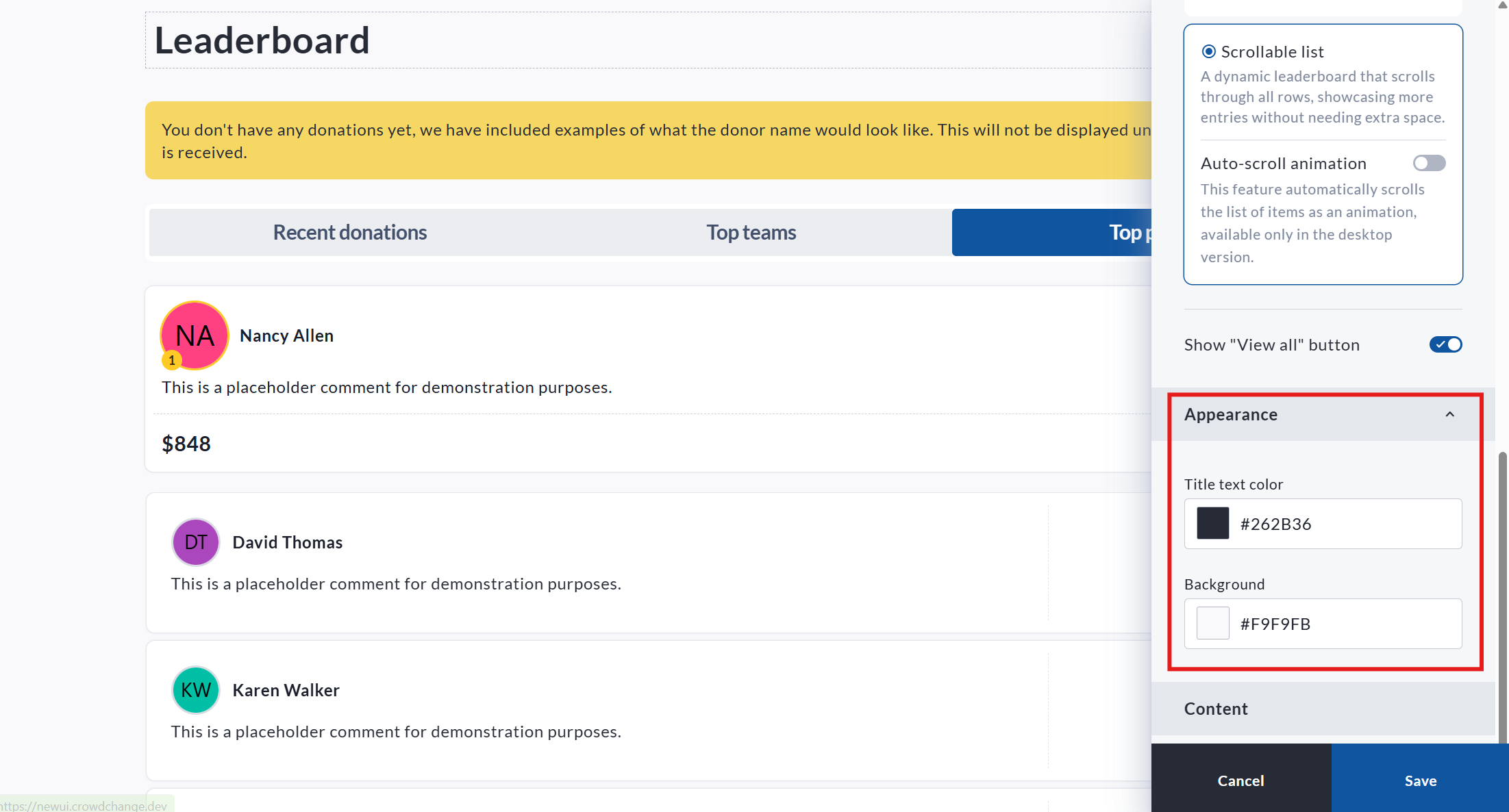The width and height of the screenshot is (1509, 812).
Task: Collapse the Appearance section chevron
Action: click(x=1449, y=415)
